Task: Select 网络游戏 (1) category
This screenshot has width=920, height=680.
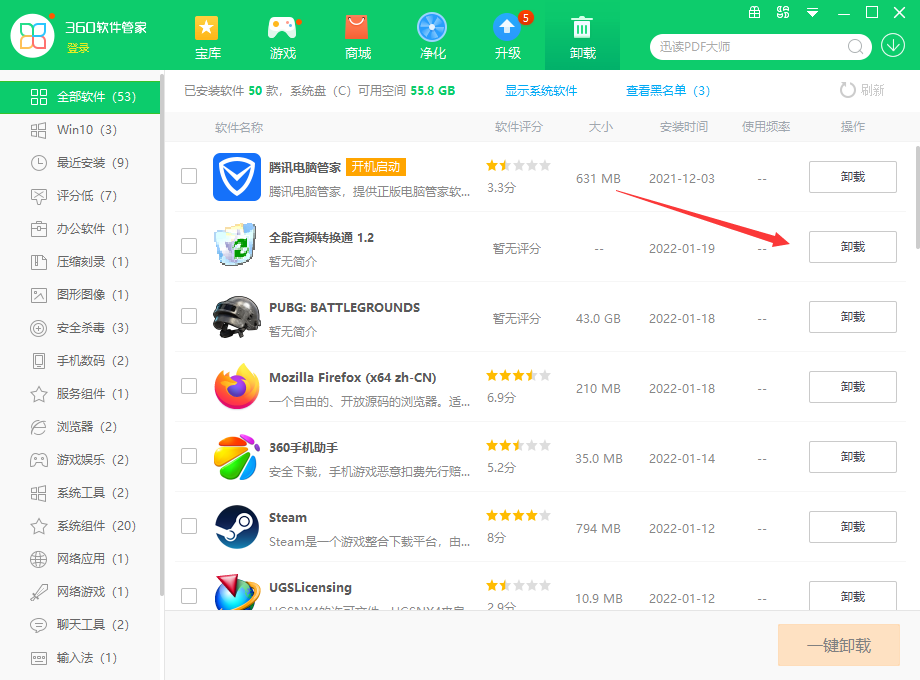Action: click(80, 592)
